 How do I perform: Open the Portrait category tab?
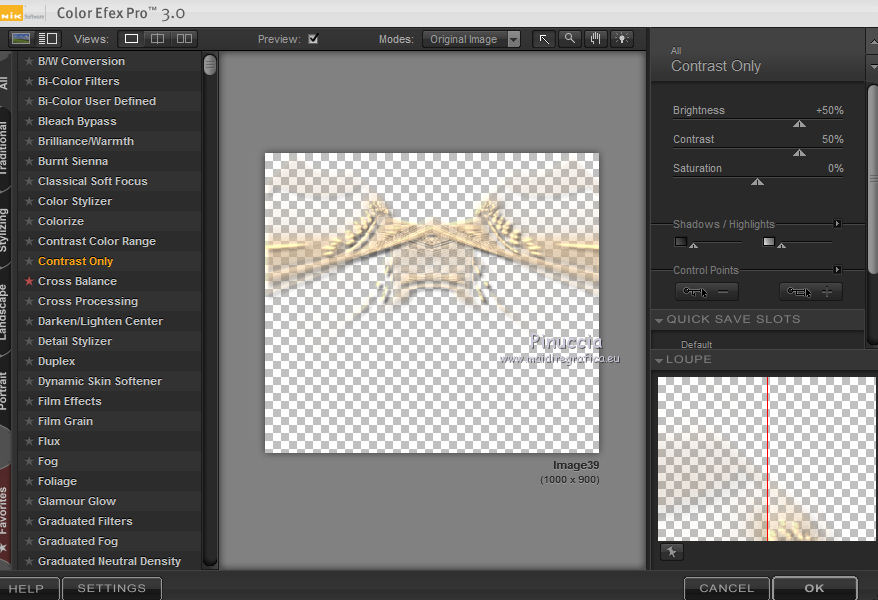(4, 390)
